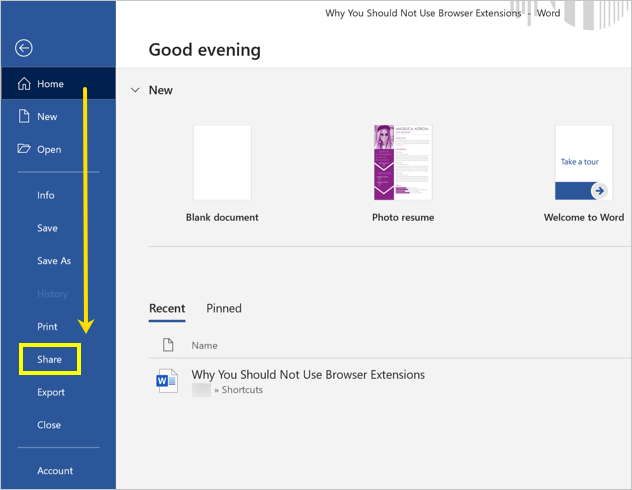This screenshot has width=632, height=490.
Task: Create a Blank document from thumbnail
Action: 222,162
